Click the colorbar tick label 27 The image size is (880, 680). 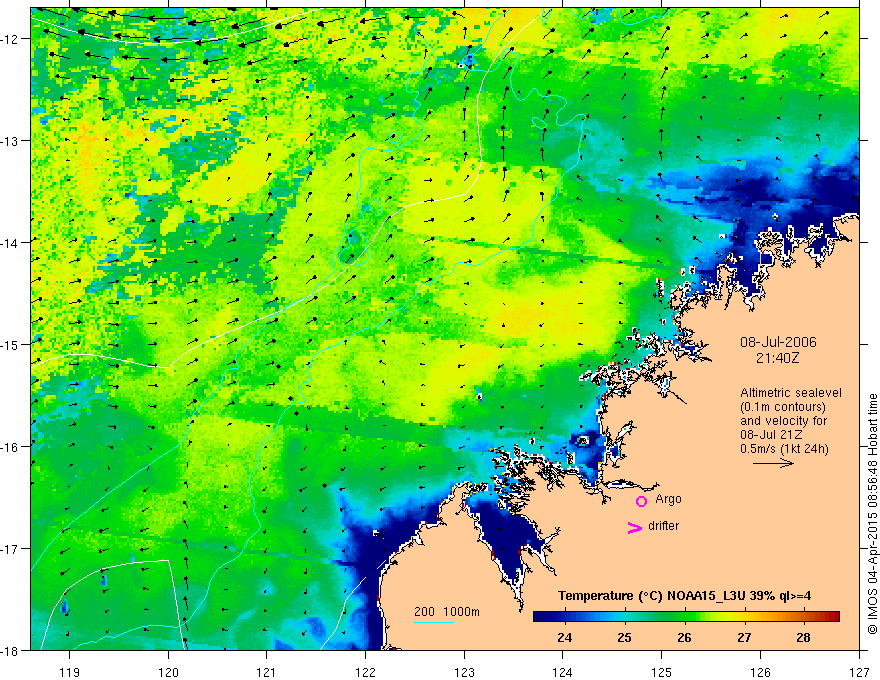point(744,637)
